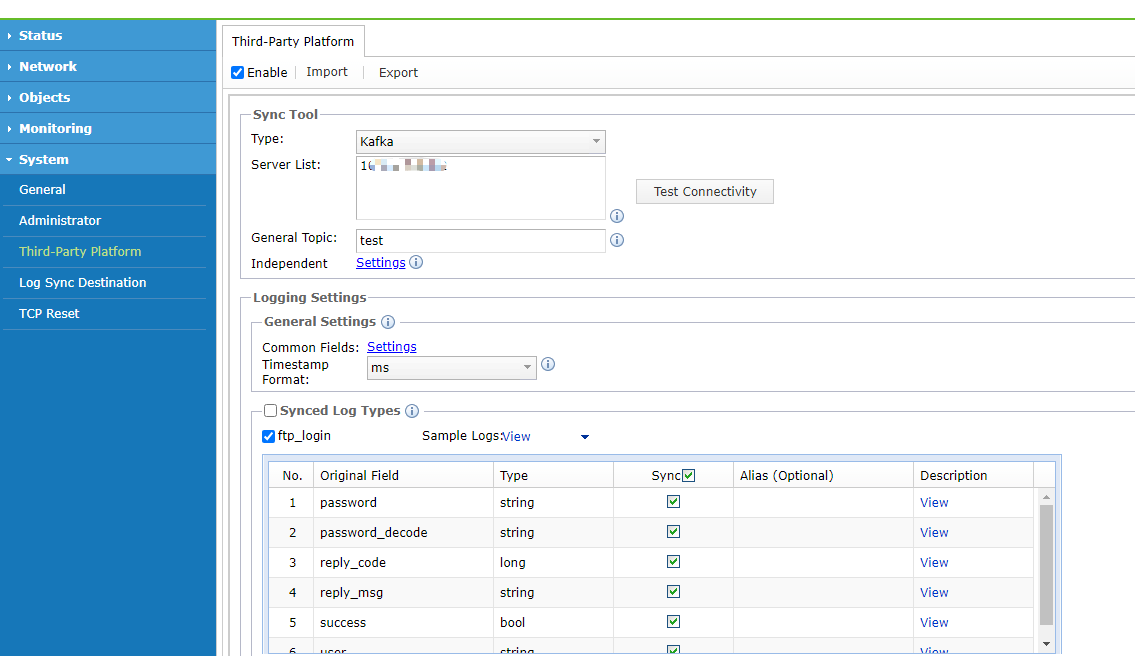Click Alias cell for password row
The height and width of the screenshot is (656, 1135).
[823, 502]
